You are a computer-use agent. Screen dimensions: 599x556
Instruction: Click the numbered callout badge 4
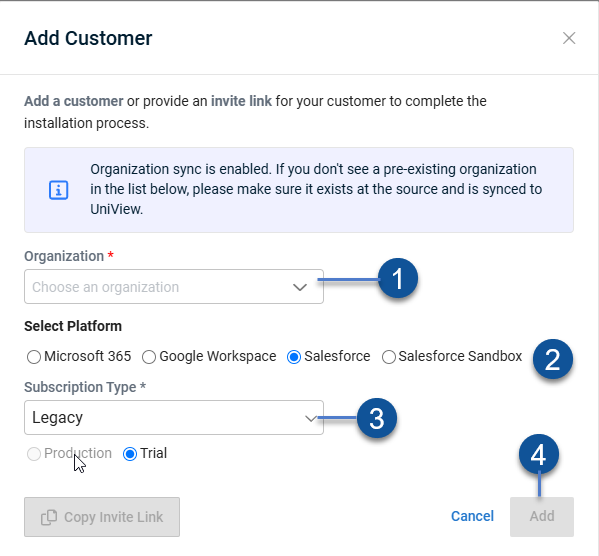pos(539,454)
